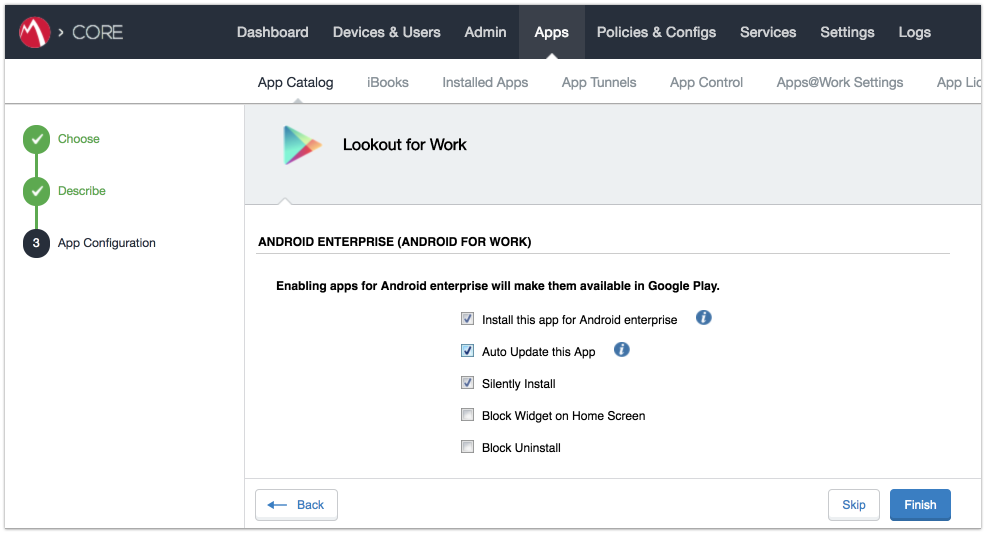
Task: Click the MobileIron red logo icon
Action: pyautogui.click(x=35, y=32)
